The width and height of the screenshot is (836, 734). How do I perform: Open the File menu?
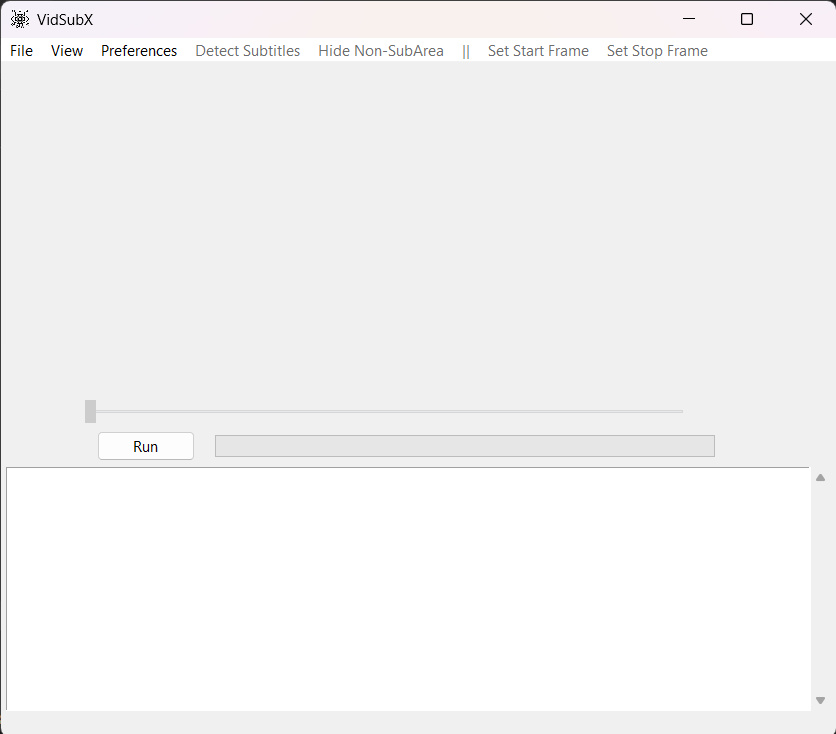pos(21,51)
